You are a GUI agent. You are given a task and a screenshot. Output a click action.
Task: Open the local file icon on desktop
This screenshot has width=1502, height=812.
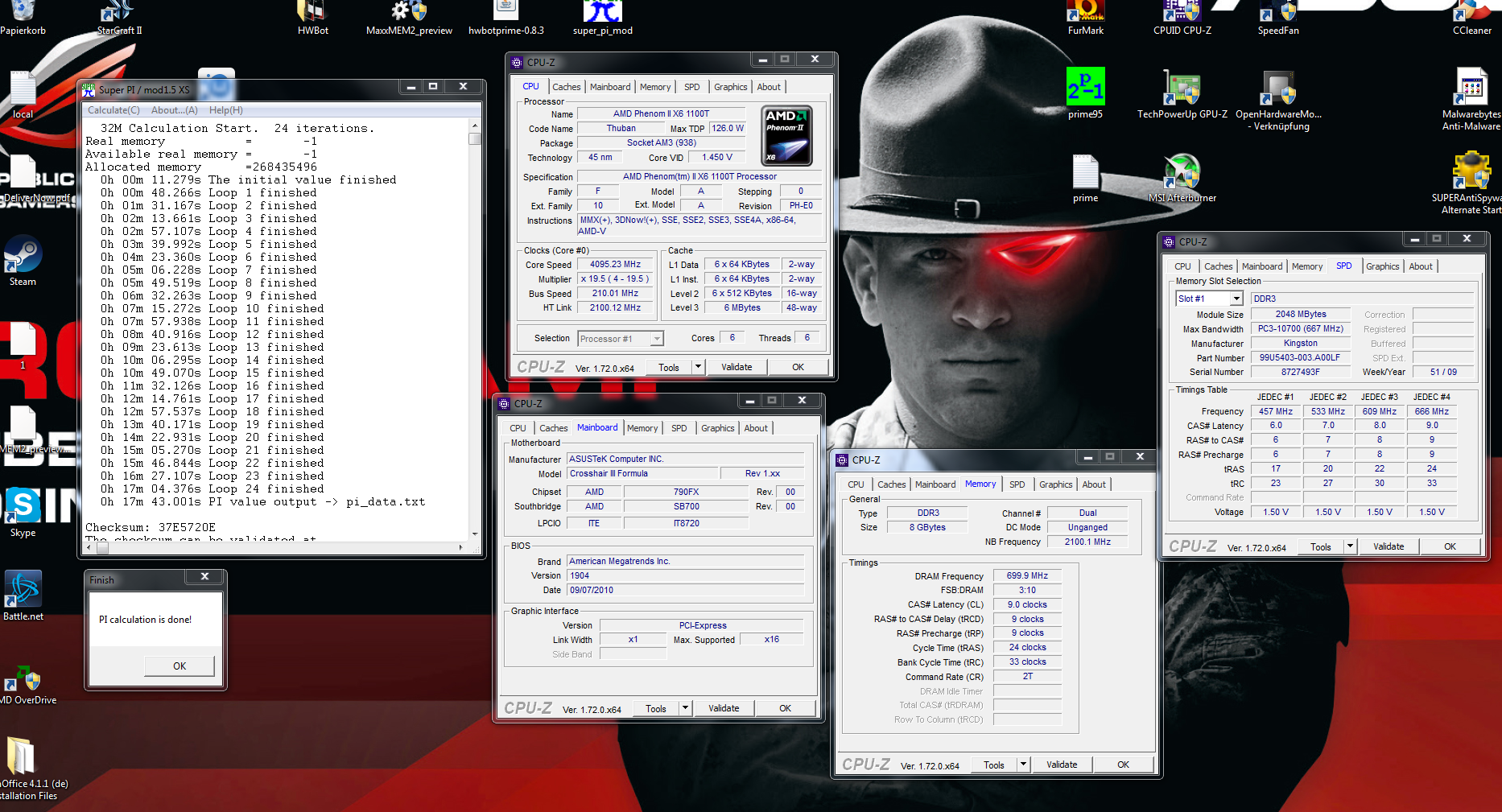coord(23,95)
